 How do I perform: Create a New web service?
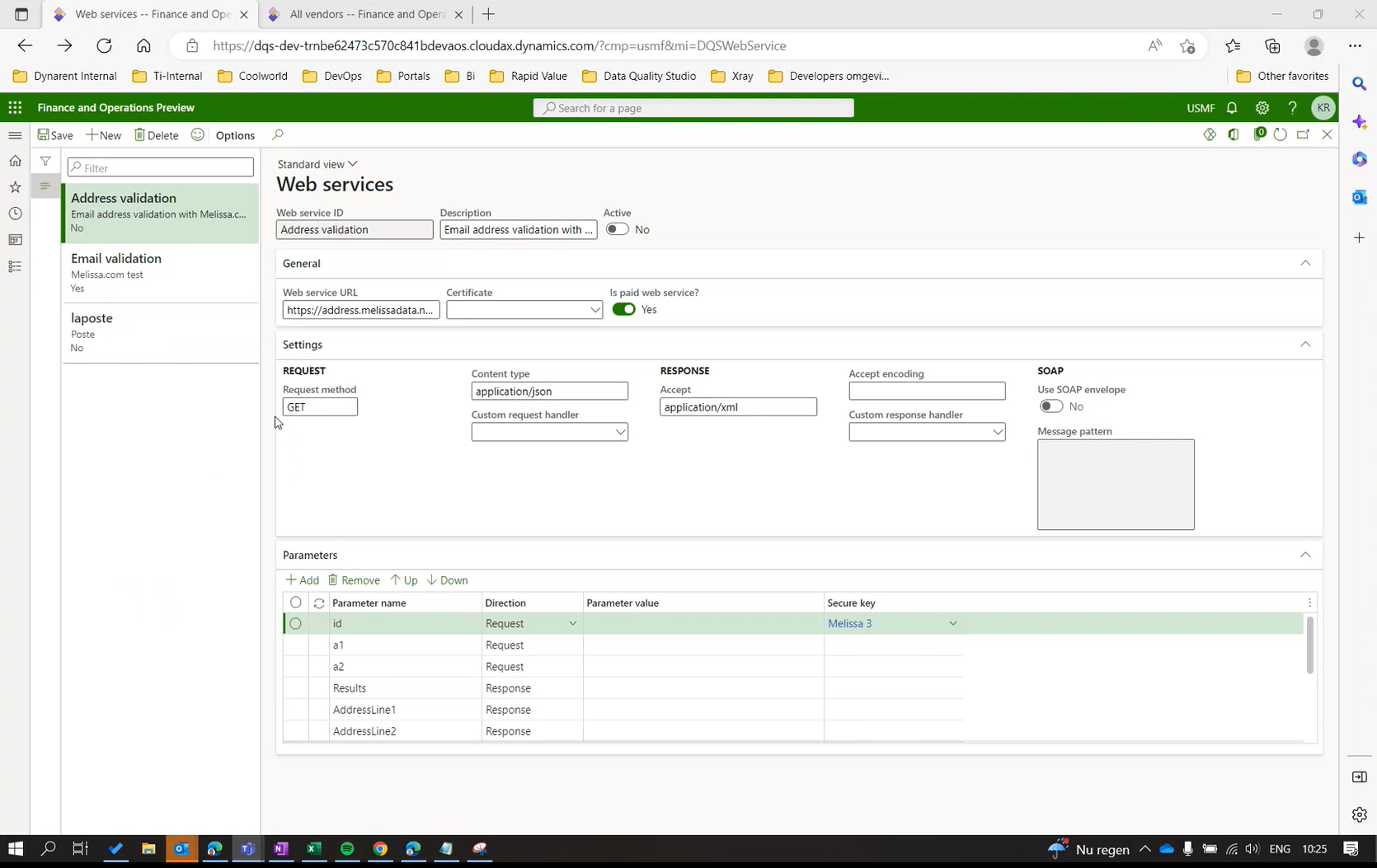pos(104,135)
